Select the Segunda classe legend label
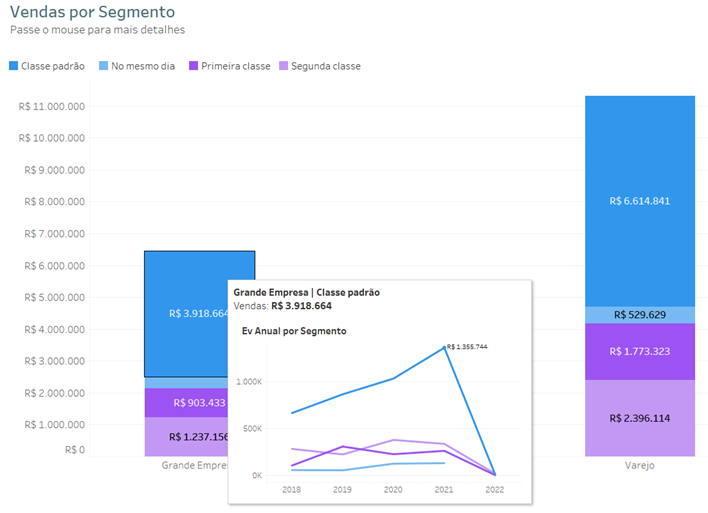Image resolution: width=708 pixels, height=513 pixels. pyautogui.click(x=326, y=66)
